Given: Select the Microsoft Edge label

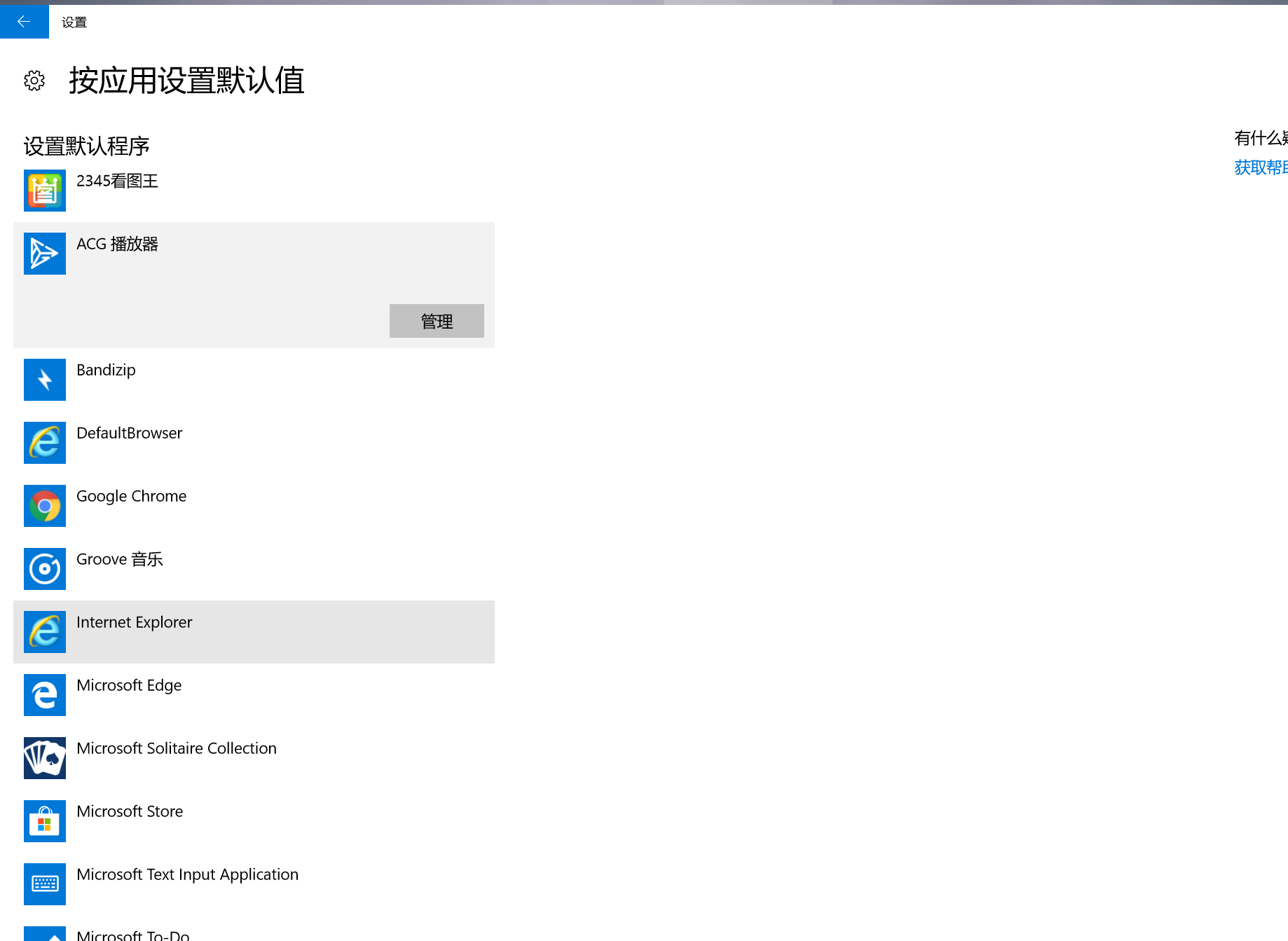Looking at the screenshot, I should [129, 685].
